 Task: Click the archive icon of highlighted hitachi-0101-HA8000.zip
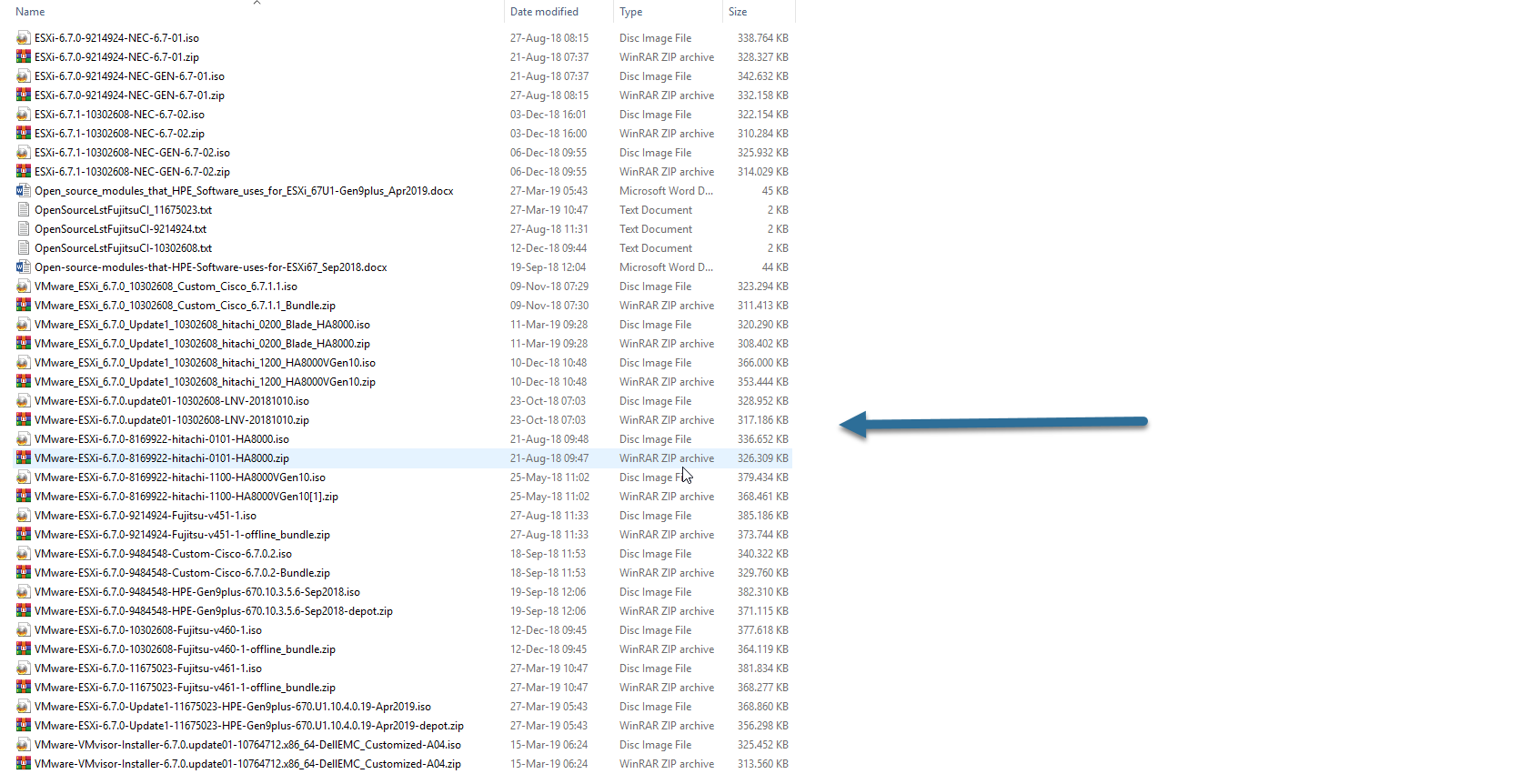pos(24,458)
